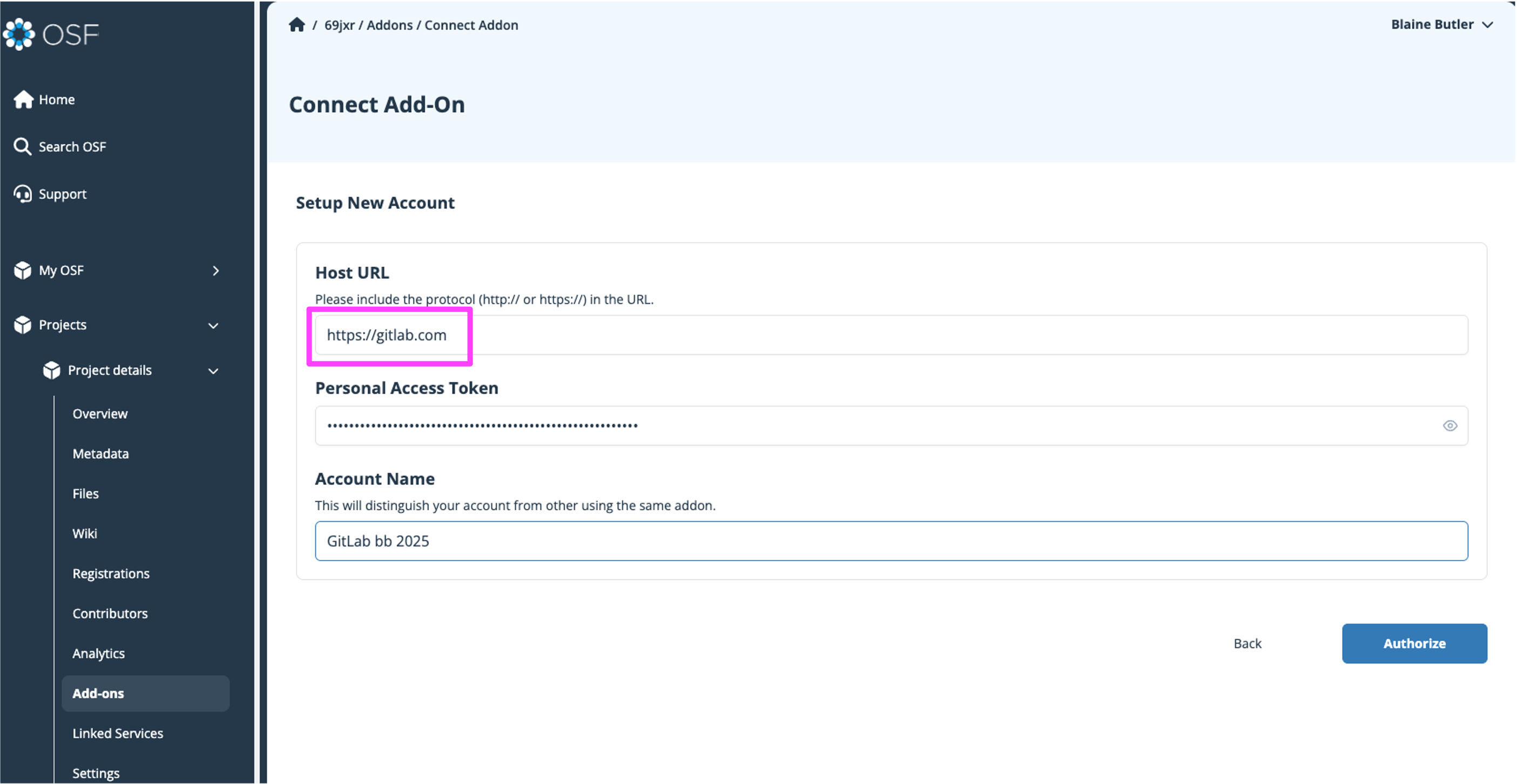
Task: Click the OSF logo icon
Action: [19, 34]
